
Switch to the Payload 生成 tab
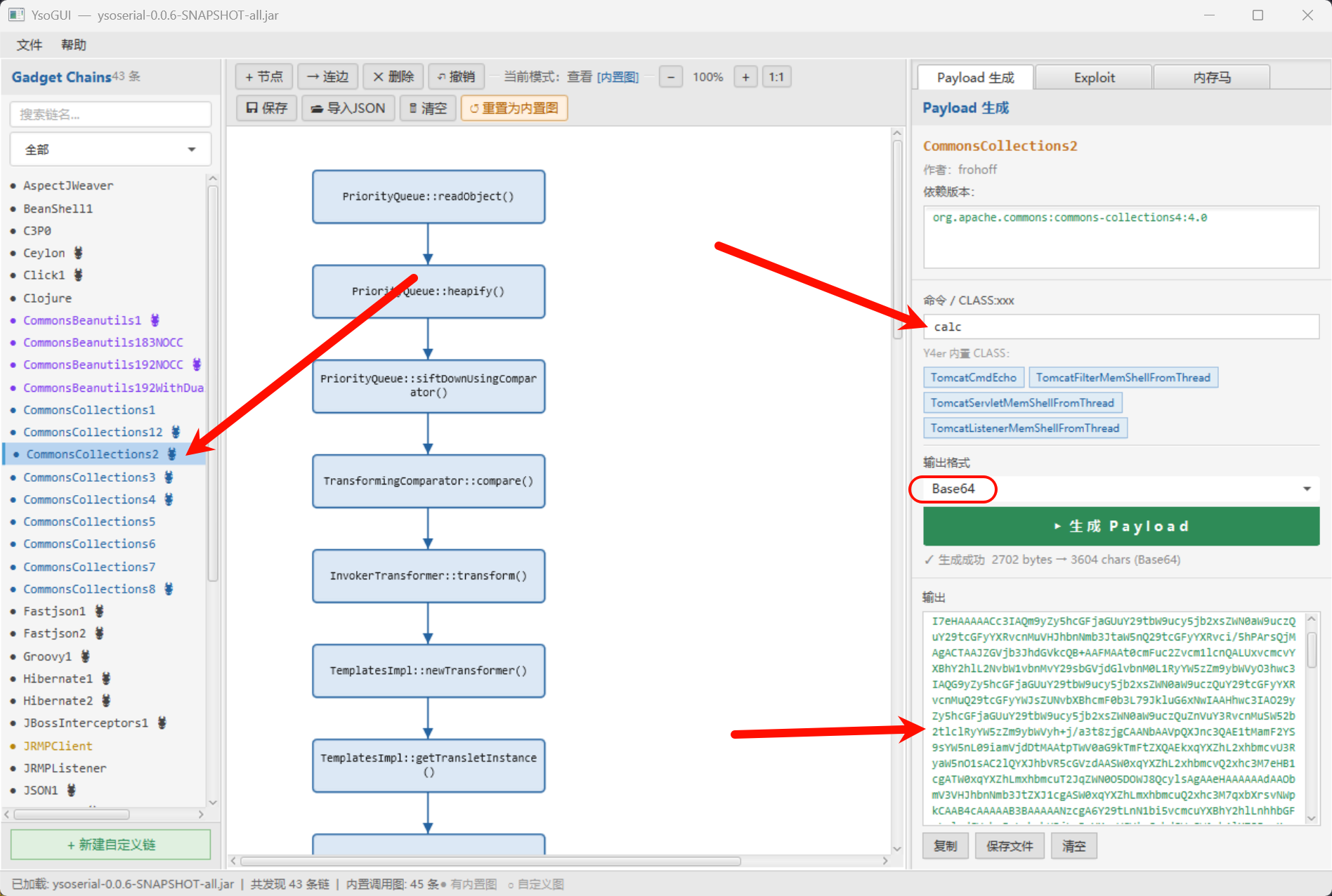pyautogui.click(x=976, y=77)
